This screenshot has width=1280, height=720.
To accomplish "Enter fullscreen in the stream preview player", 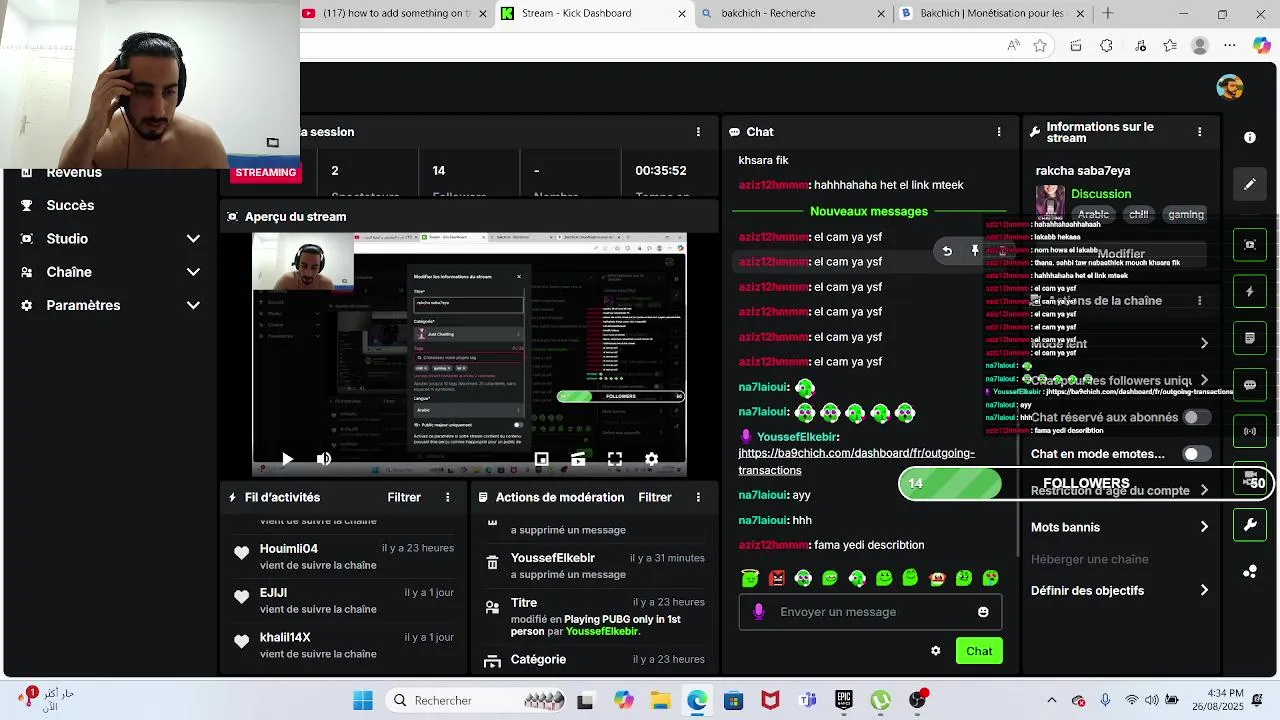I will click(x=615, y=459).
